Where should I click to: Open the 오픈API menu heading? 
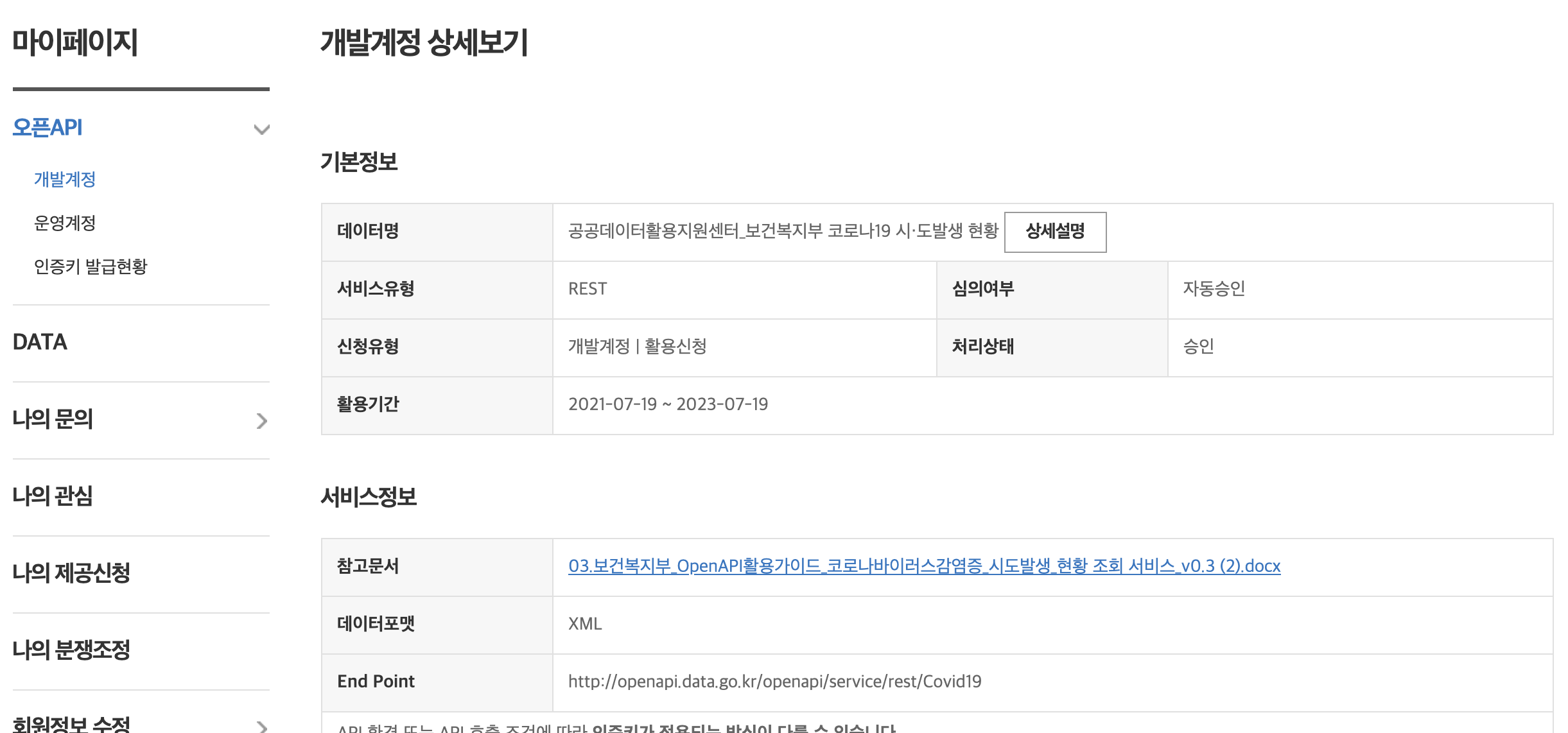point(48,128)
